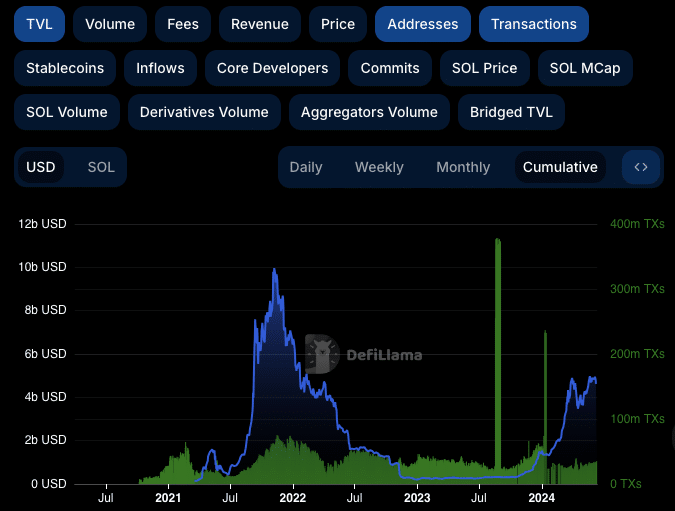Enable SOL Price on chart
The image size is (675, 511).
click(x=484, y=68)
